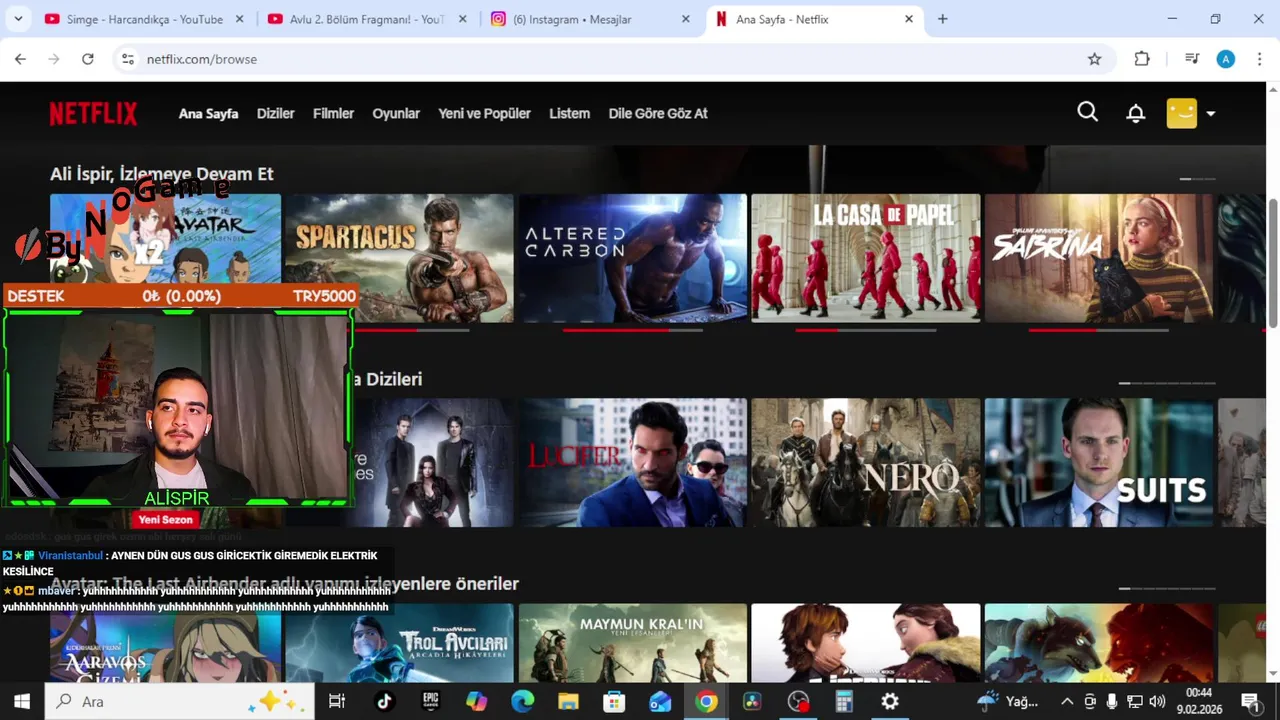Close the Simge YouTube tab

pyautogui.click(x=239, y=19)
